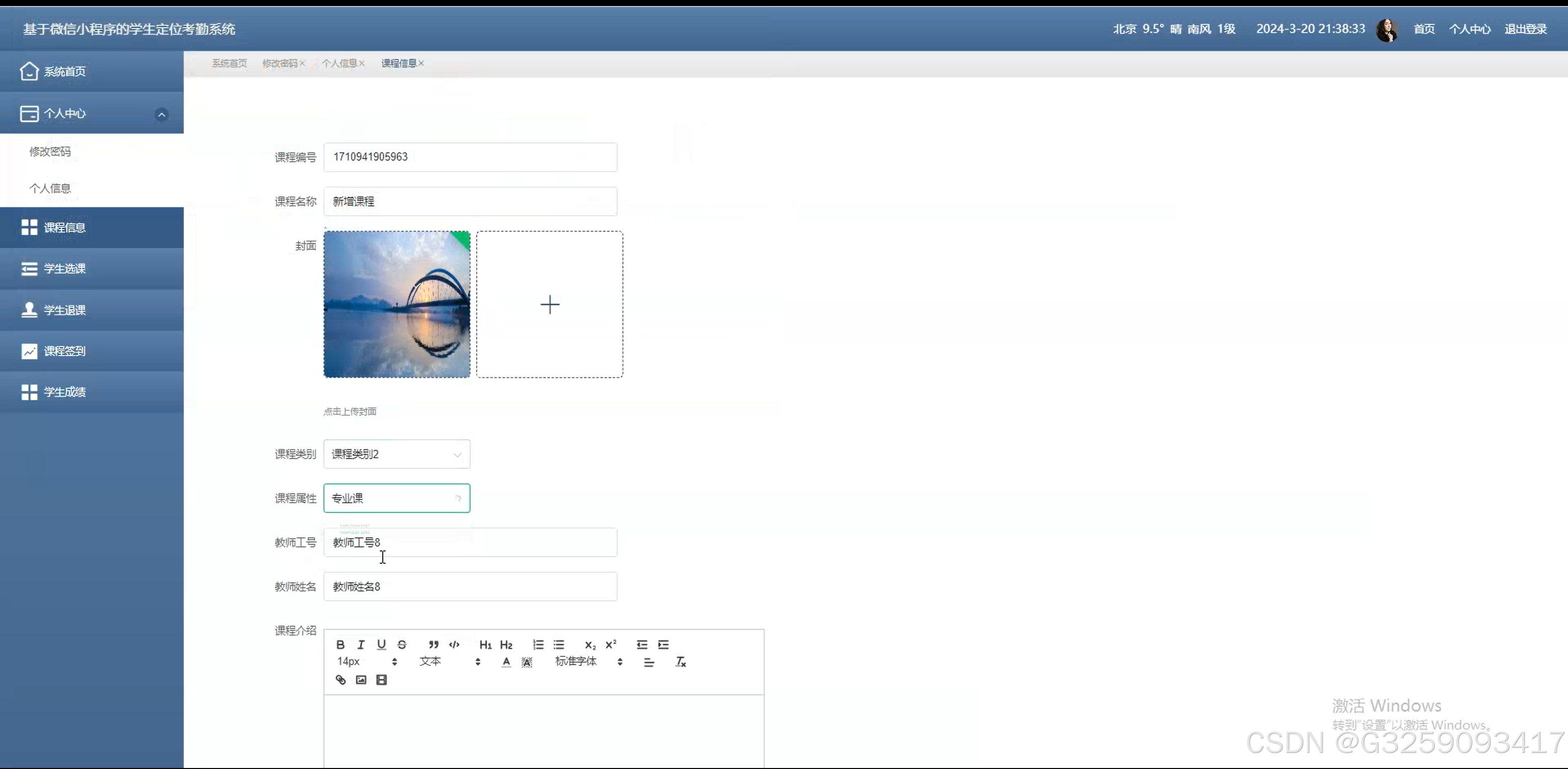1568x769 pixels.
Task: Click the 课程介绍 field label
Action: (x=295, y=631)
